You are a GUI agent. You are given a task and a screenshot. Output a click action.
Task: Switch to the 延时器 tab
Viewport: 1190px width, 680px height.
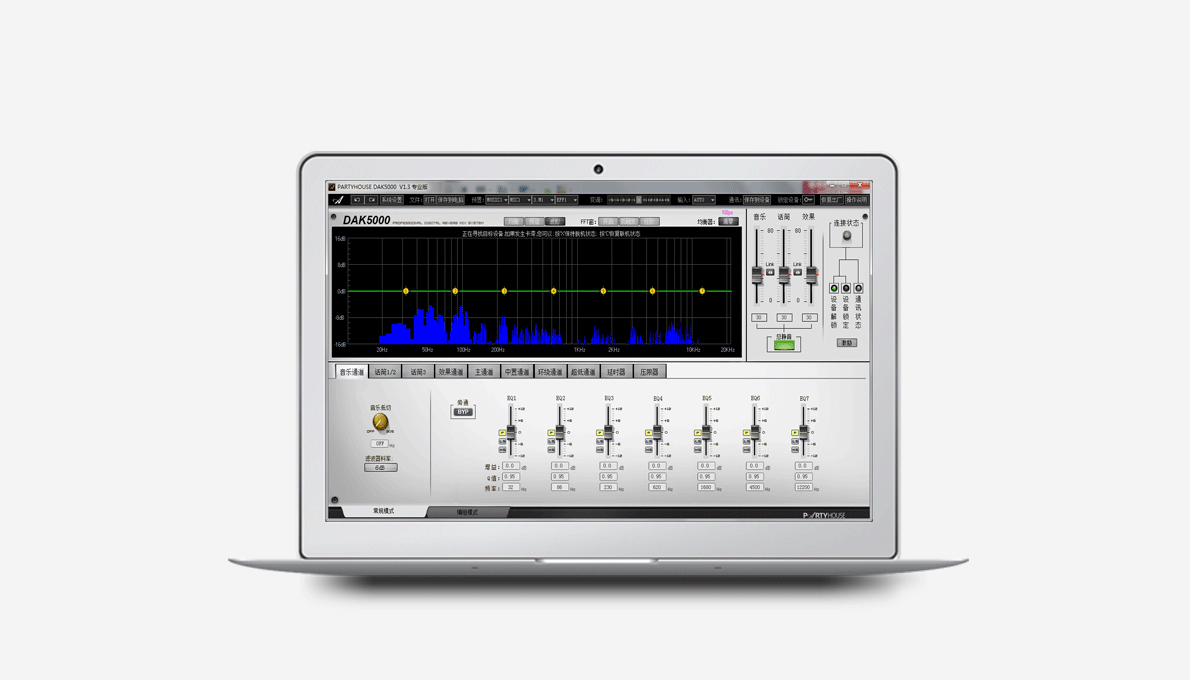click(x=616, y=372)
